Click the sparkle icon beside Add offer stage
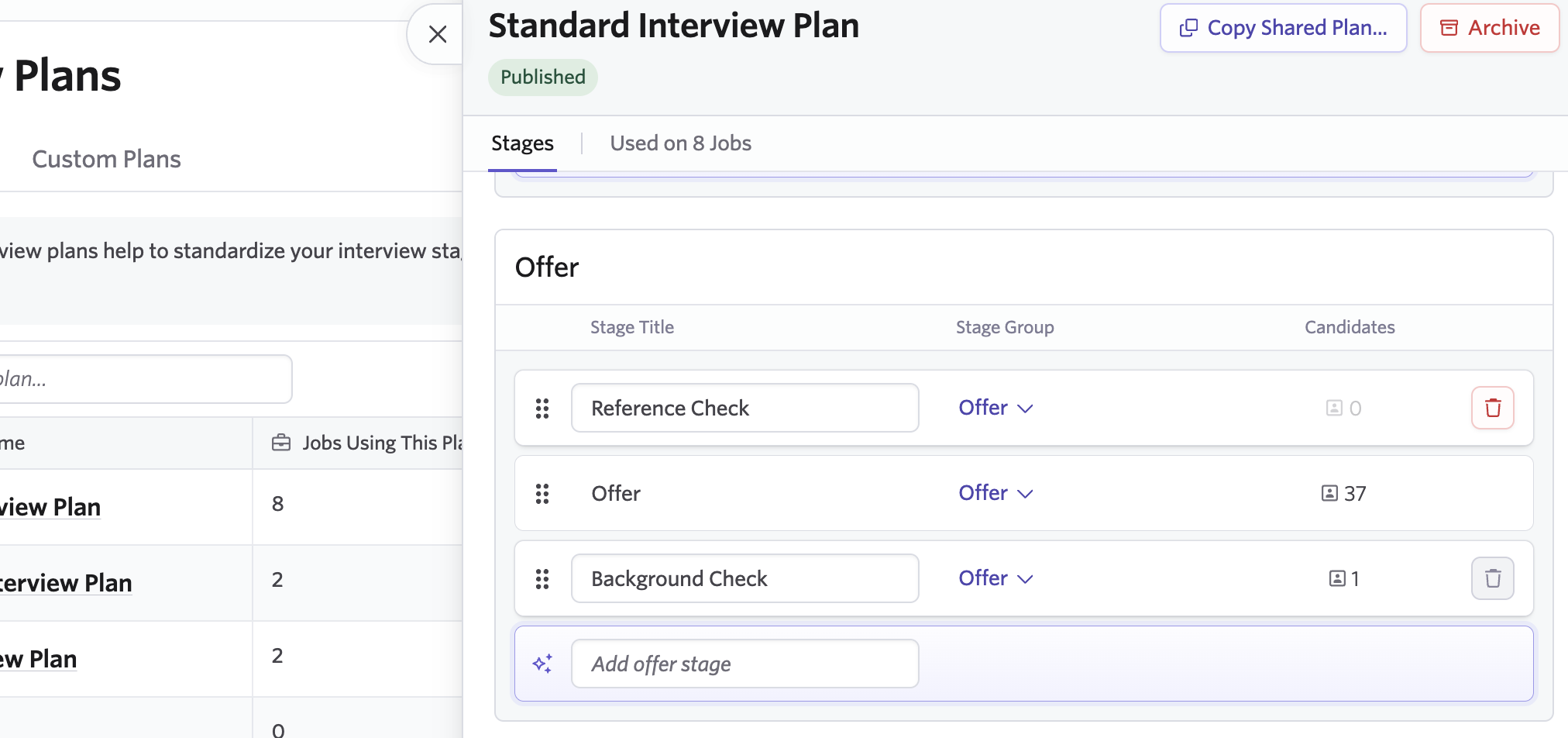Screen dimensions: 1568x738 542,664
